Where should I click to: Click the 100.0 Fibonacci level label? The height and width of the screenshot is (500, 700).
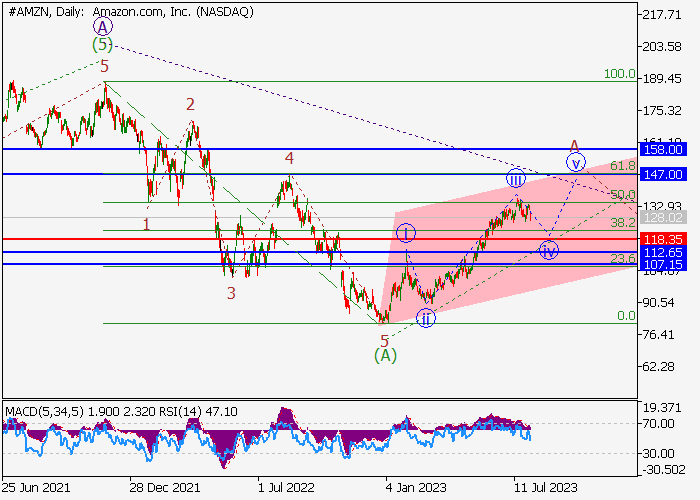click(x=620, y=74)
